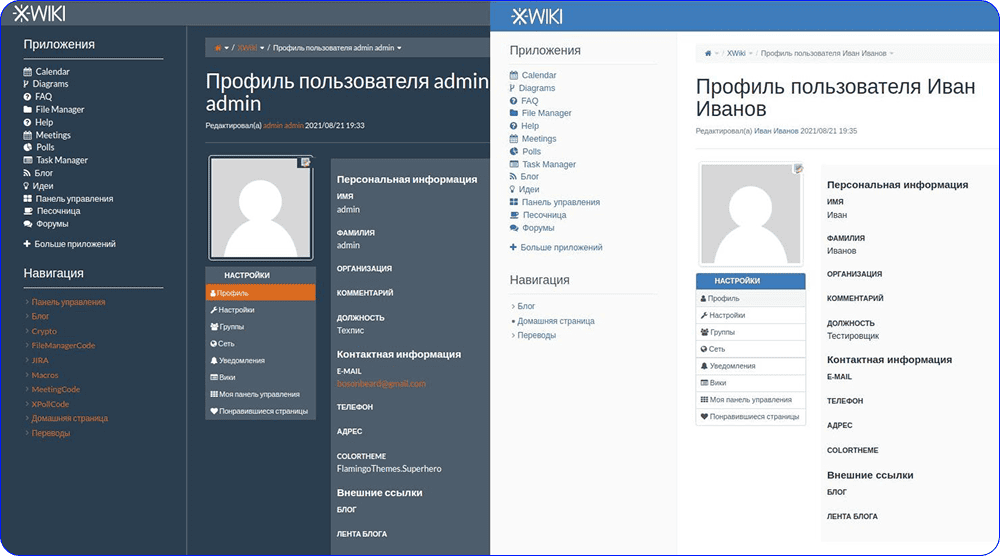This screenshot has width=1000, height=556.
Task: Open Meetings app in the dark-themed sidebar
Action: [52, 135]
